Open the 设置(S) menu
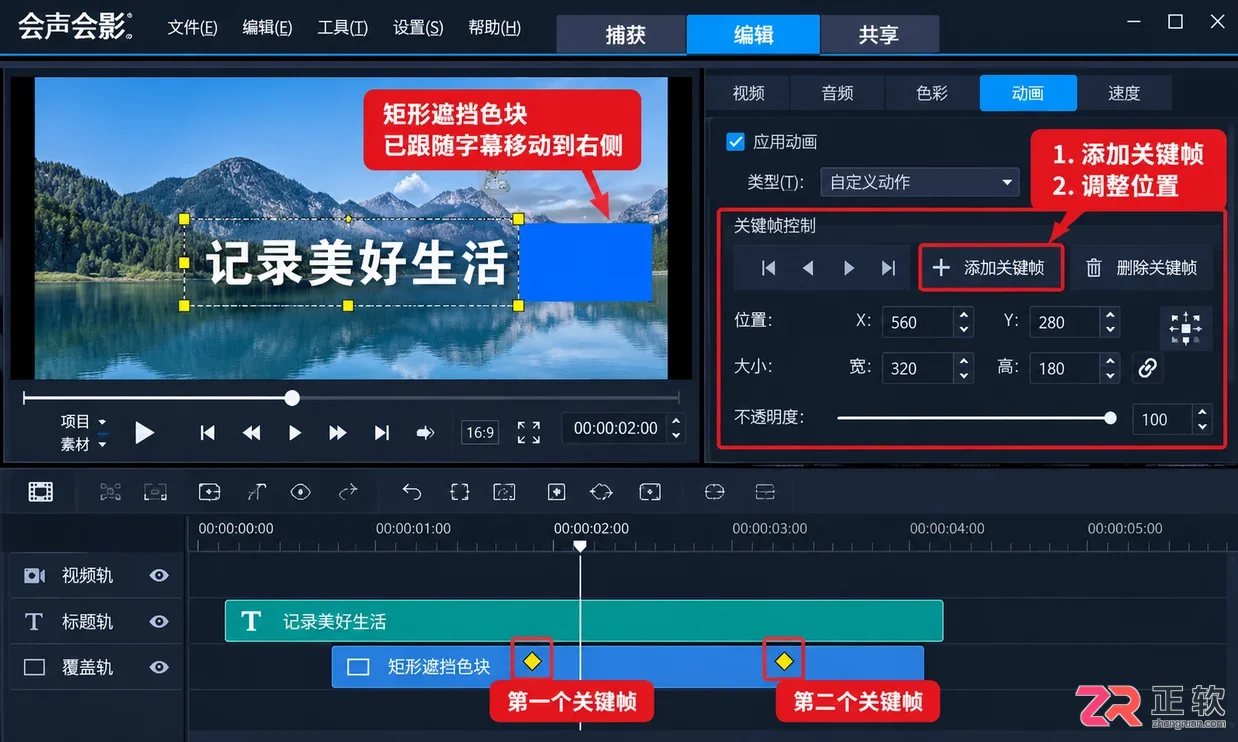Image resolution: width=1238 pixels, height=742 pixels. (x=418, y=28)
